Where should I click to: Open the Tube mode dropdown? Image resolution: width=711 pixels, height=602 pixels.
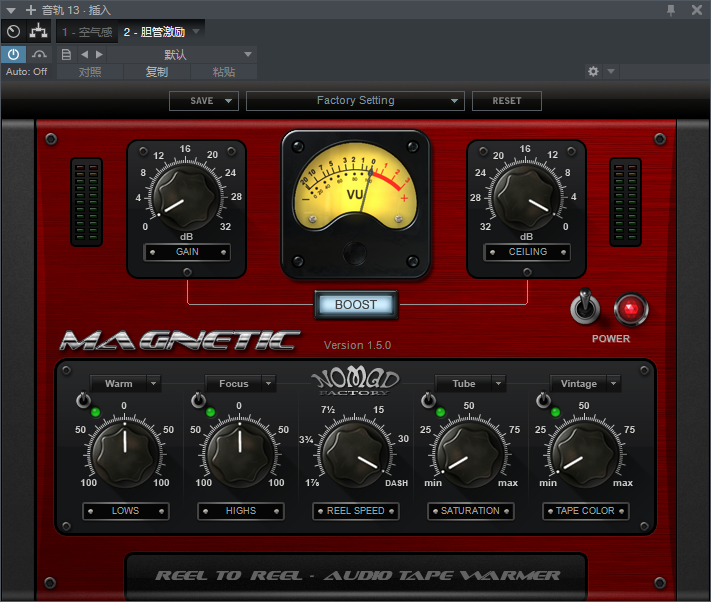pos(471,384)
